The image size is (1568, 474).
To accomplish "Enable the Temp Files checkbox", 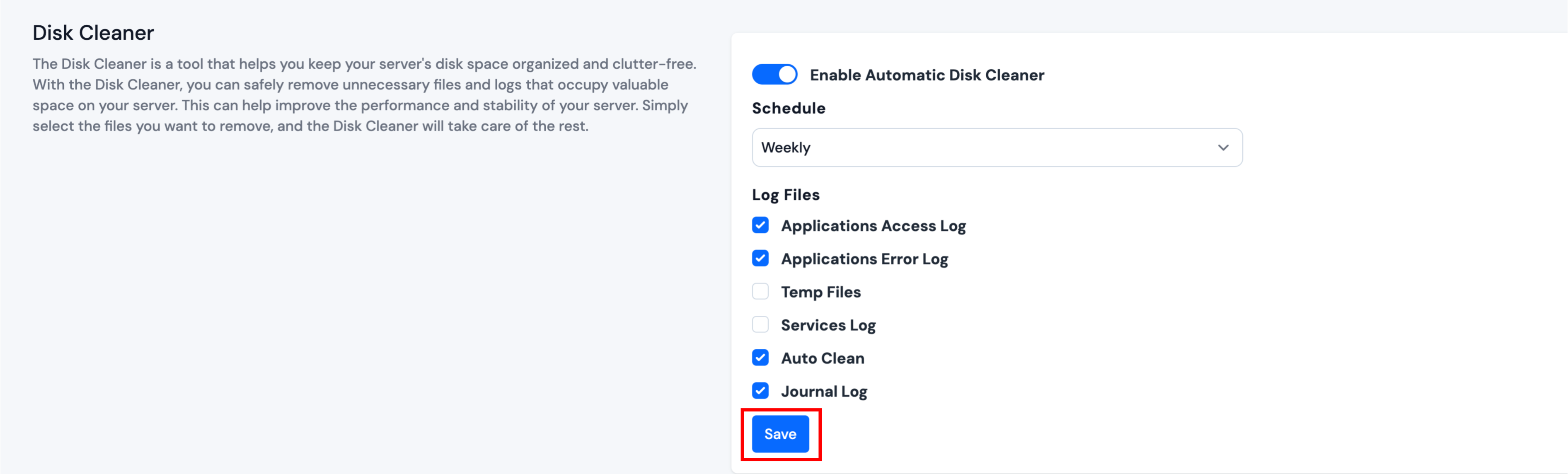I will pyautogui.click(x=760, y=291).
